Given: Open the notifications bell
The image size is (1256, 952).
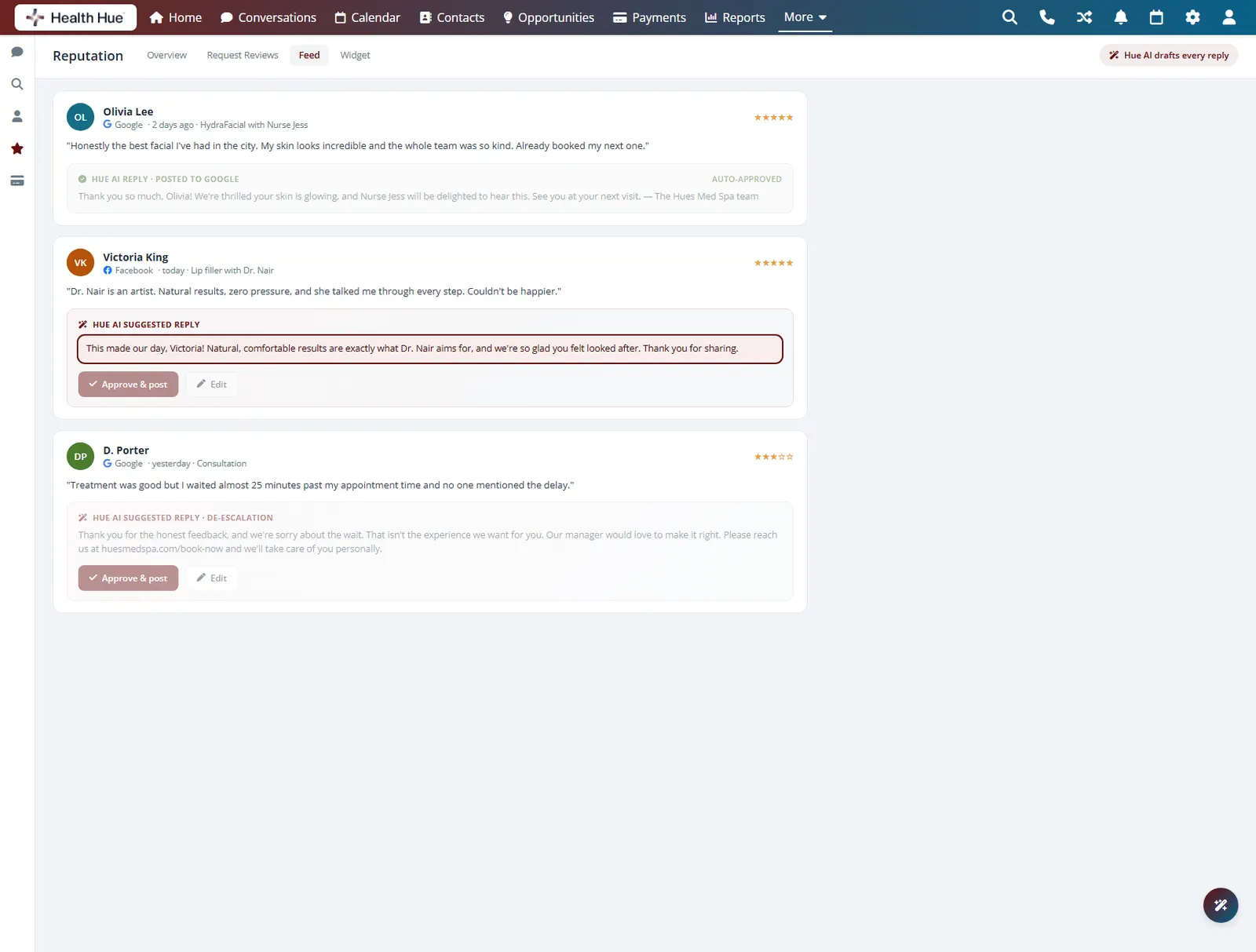Looking at the screenshot, I should point(1121,17).
